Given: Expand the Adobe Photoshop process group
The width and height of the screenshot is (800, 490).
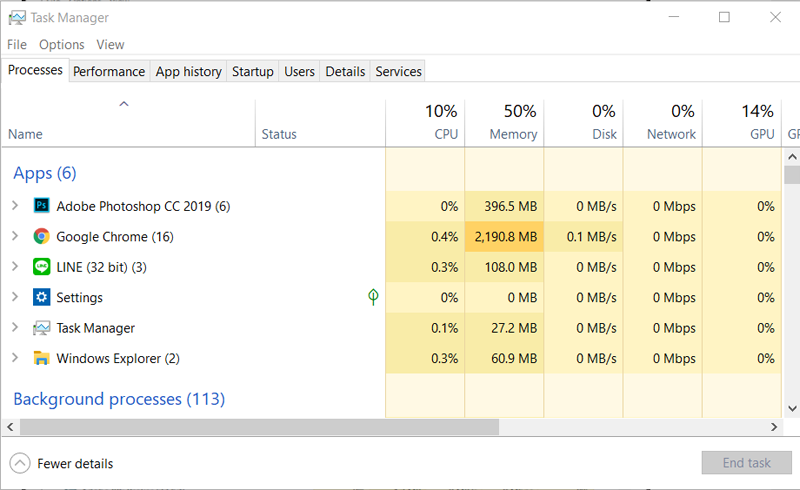Looking at the screenshot, I should click(x=15, y=206).
